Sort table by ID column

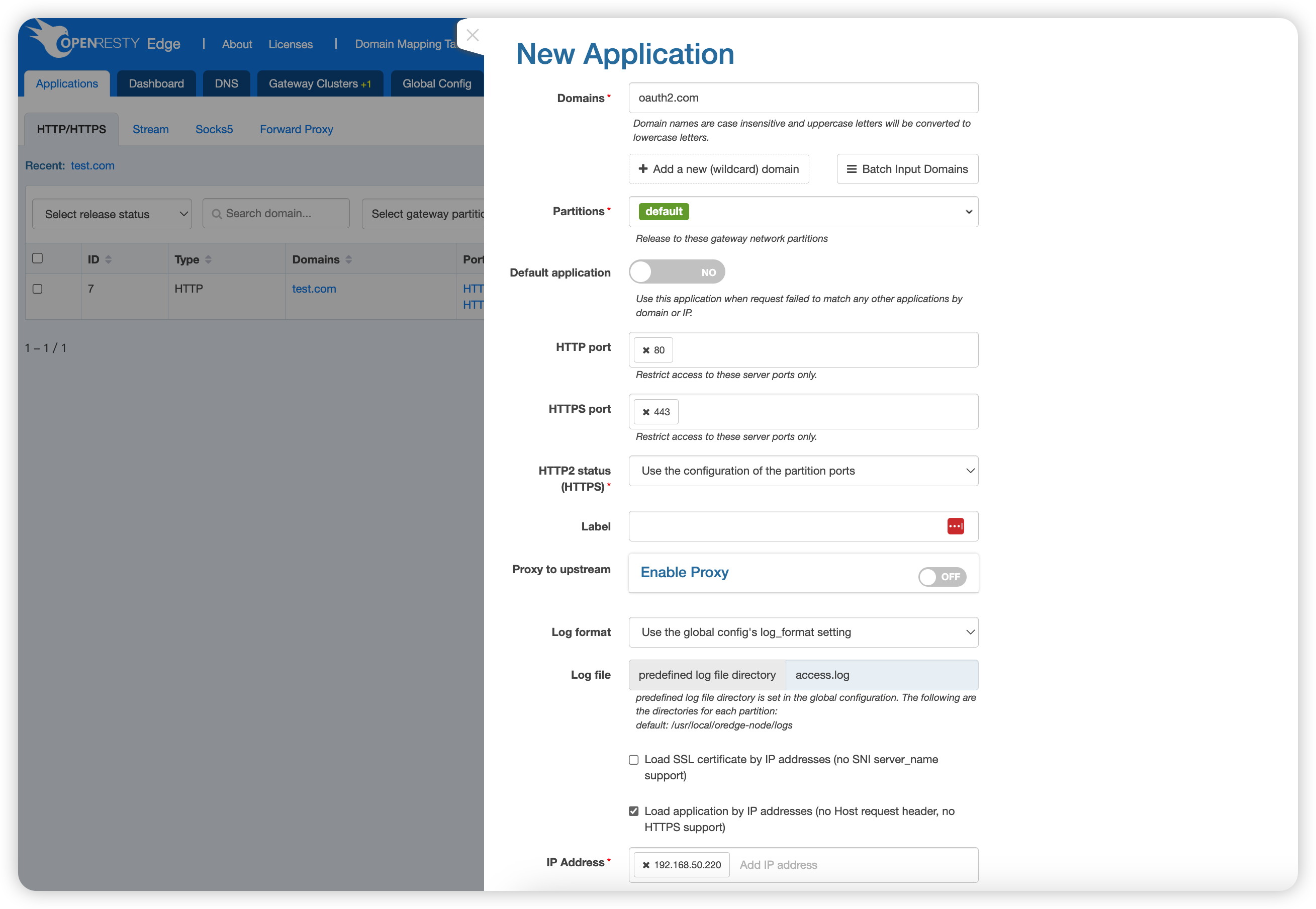click(x=108, y=260)
